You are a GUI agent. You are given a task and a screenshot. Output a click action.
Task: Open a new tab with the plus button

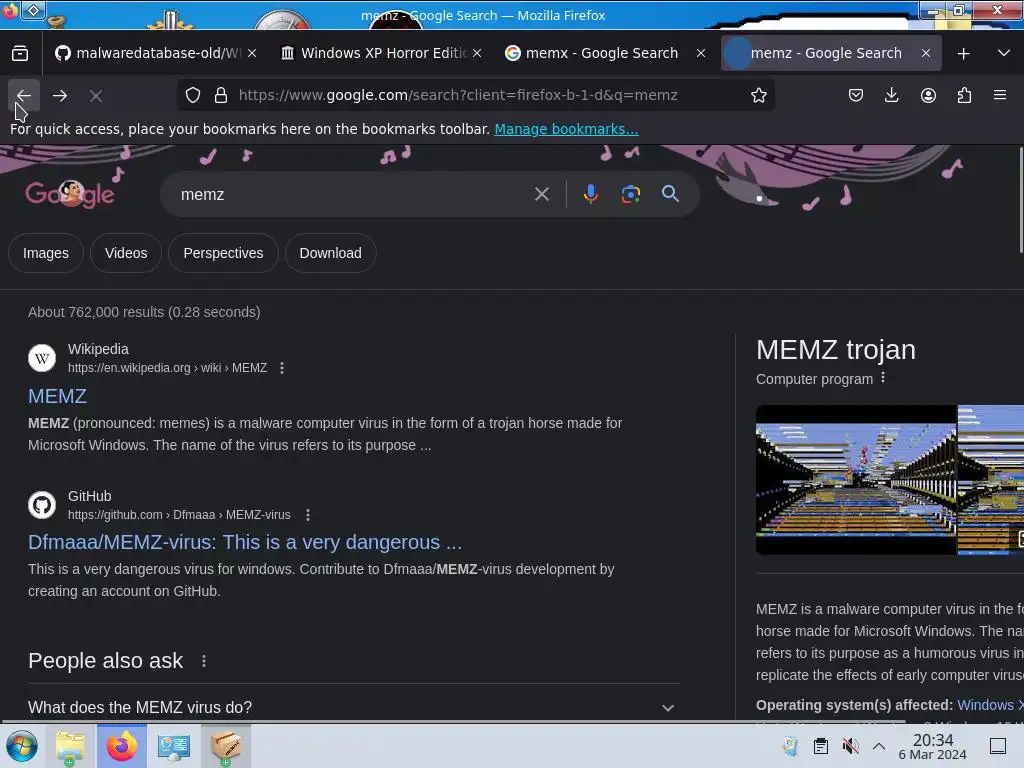963,54
